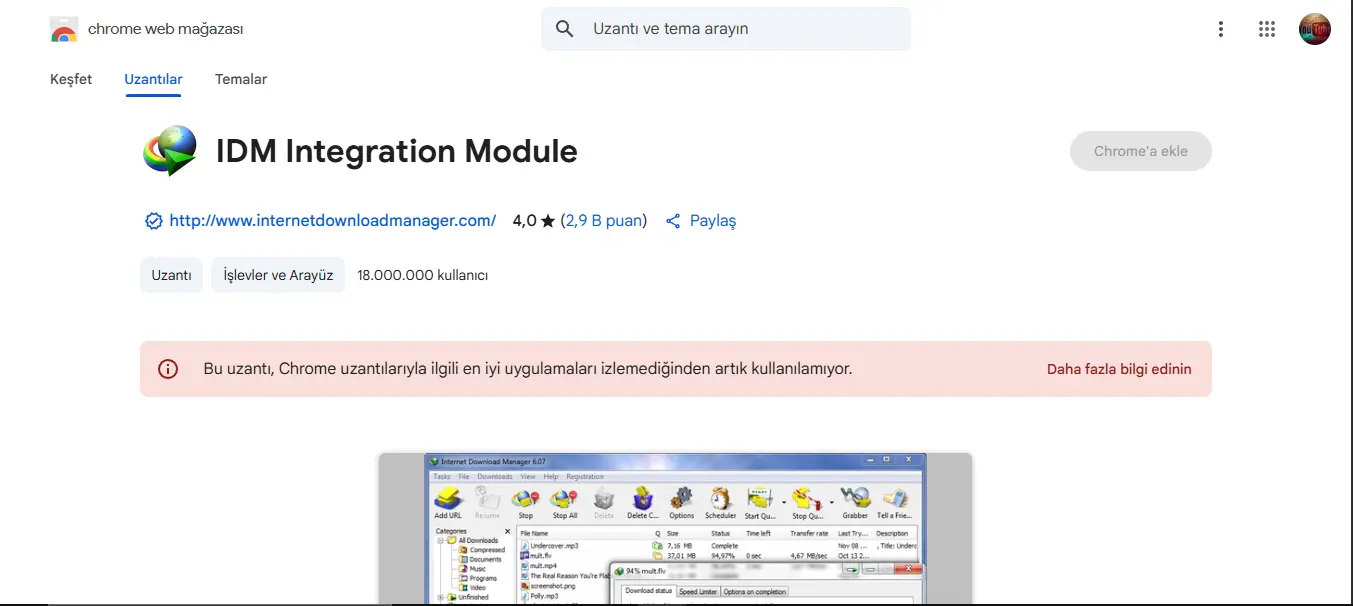The width and height of the screenshot is (1353, 606).
Task: Open the '2,9 B puan' reviews link
Action: click(604, 220)
